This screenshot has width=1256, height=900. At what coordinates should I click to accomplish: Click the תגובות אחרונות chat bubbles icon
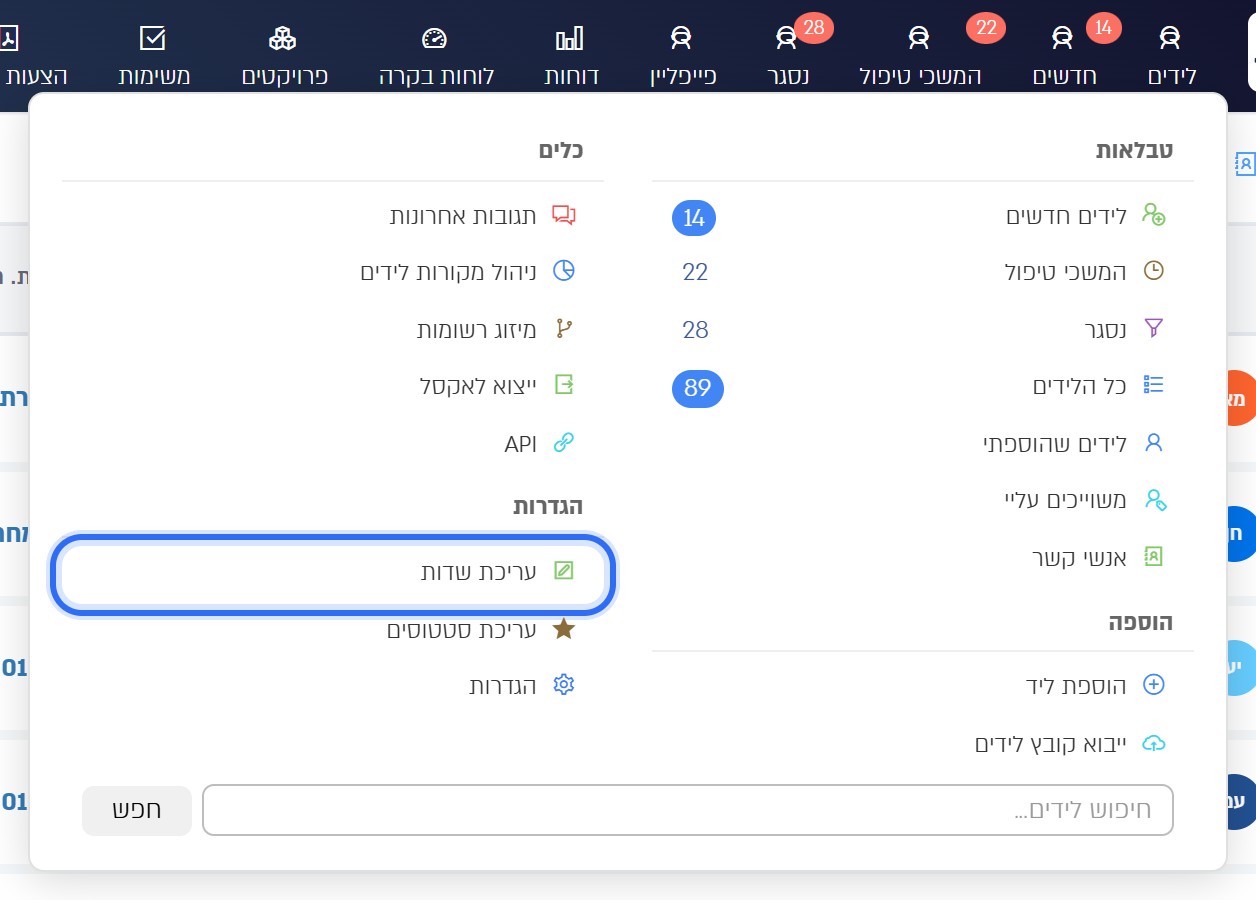point(564,215)
